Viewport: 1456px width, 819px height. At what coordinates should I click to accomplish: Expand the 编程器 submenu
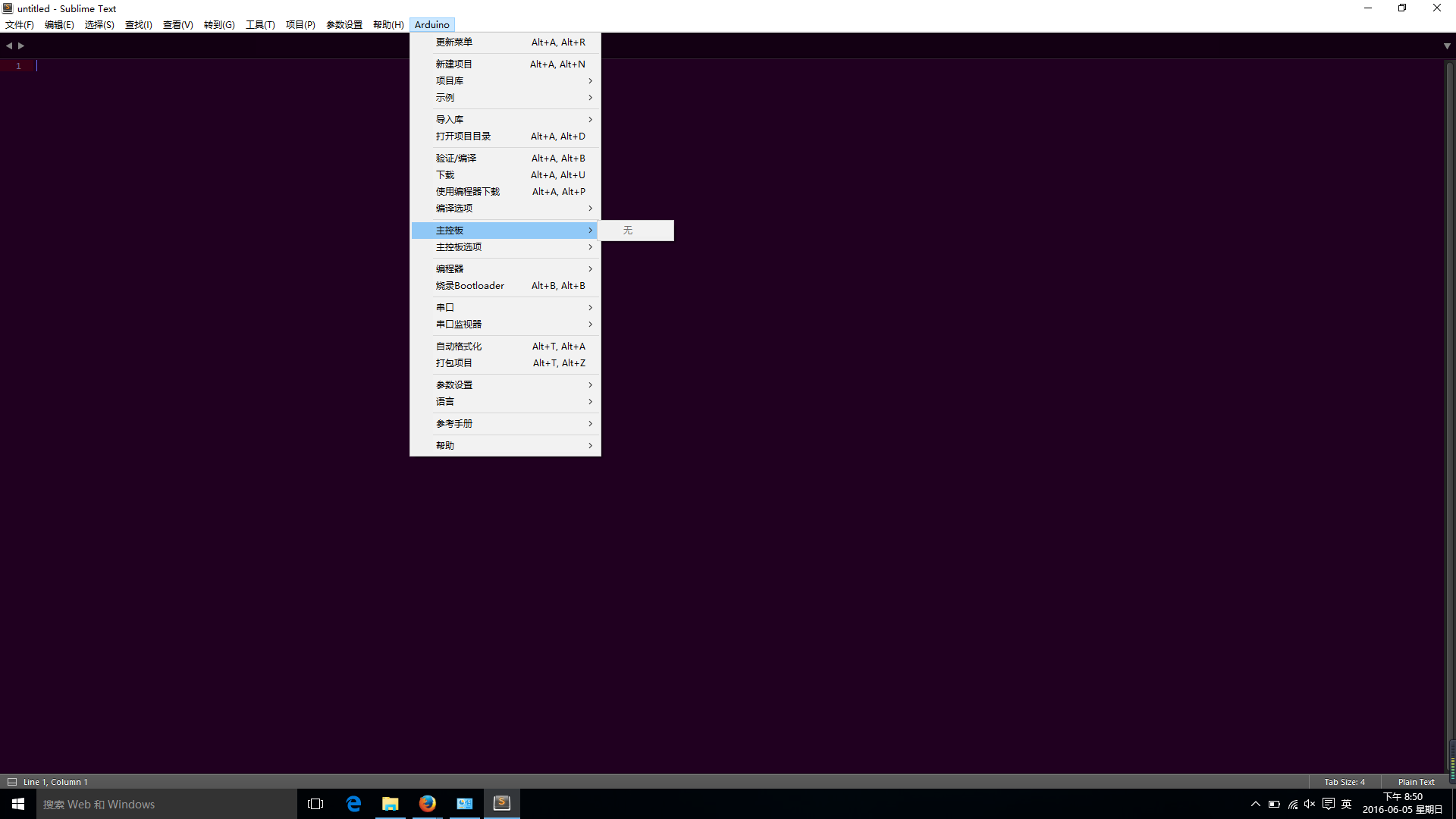506,269
